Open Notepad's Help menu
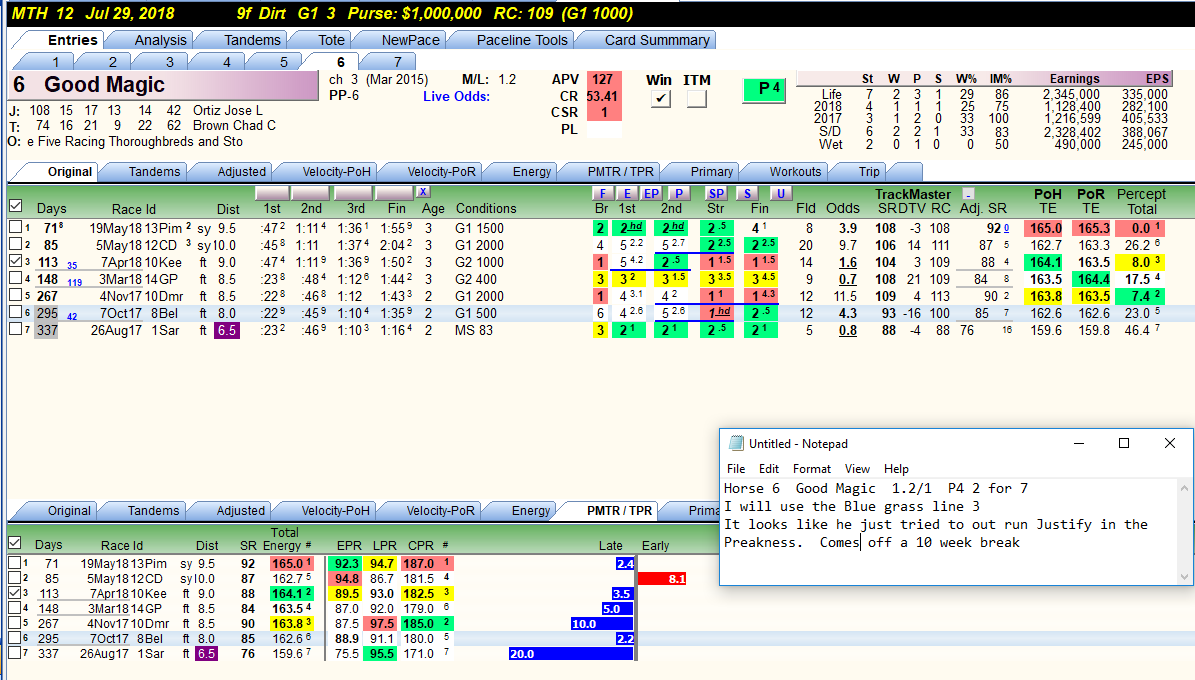This screenshot has height=680, width=1195. (x=896, y=469)
